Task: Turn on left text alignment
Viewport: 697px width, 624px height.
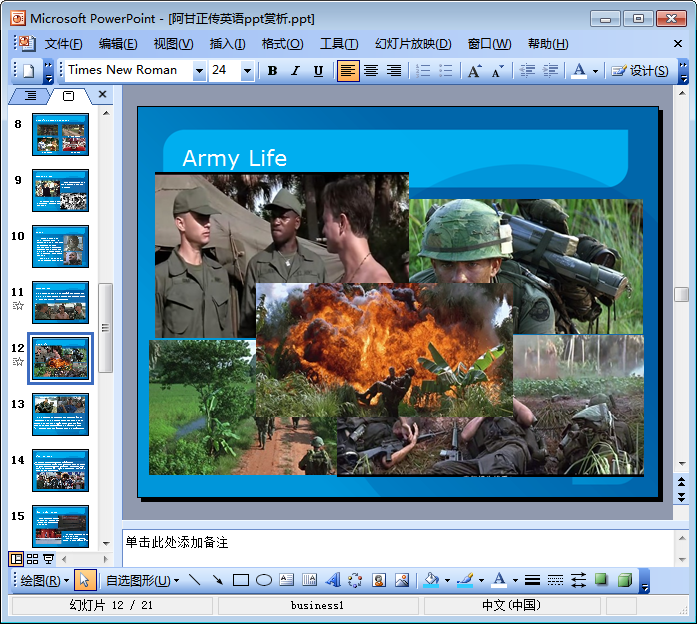Action: [x=348, y=71]
